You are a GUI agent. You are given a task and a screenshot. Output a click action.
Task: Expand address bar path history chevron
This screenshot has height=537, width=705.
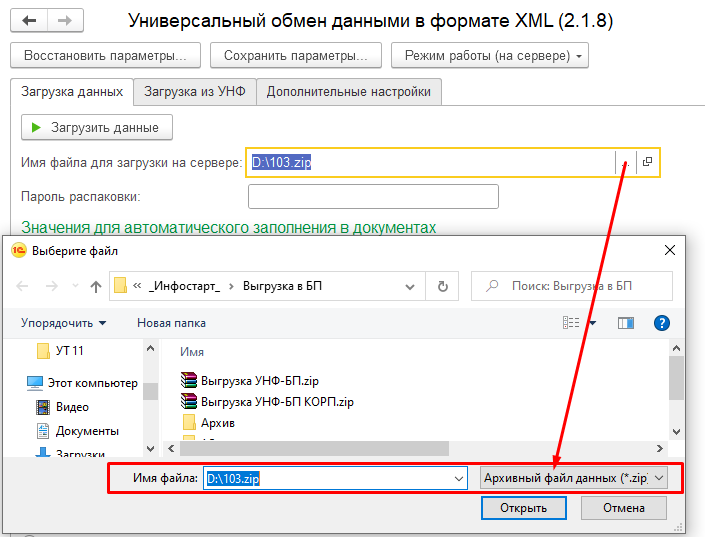410,286
